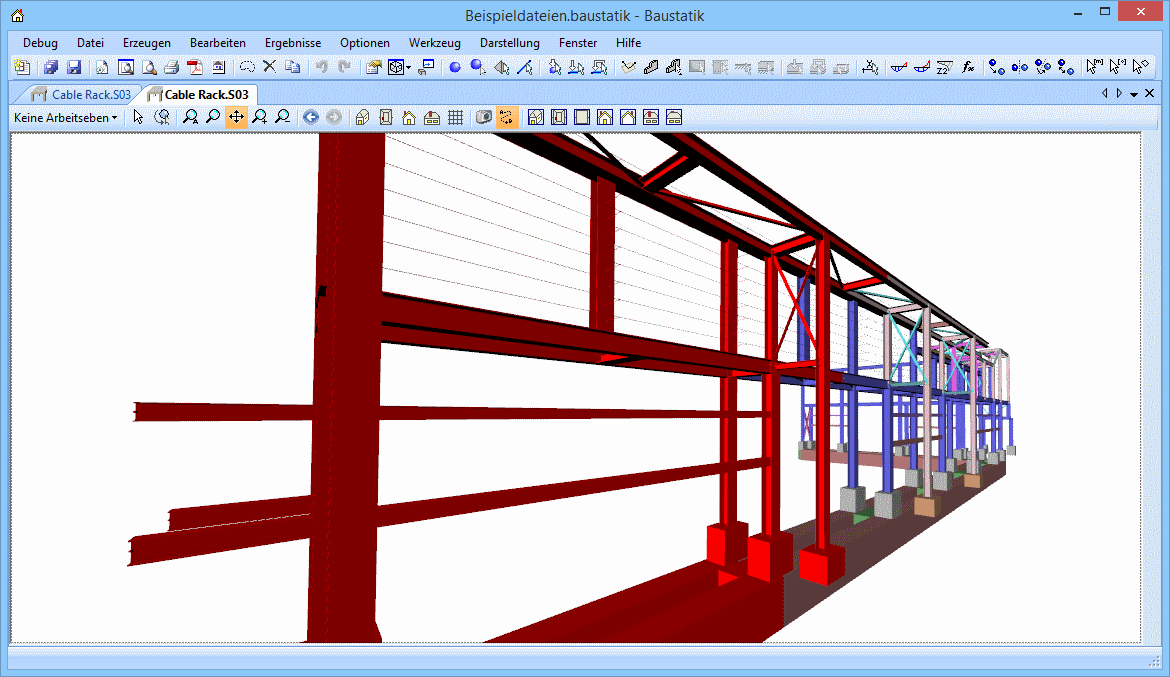Open the tab list dropdown arrow
The width and height of the screenshot is (1170, 677).
[x=1134, y=94]
